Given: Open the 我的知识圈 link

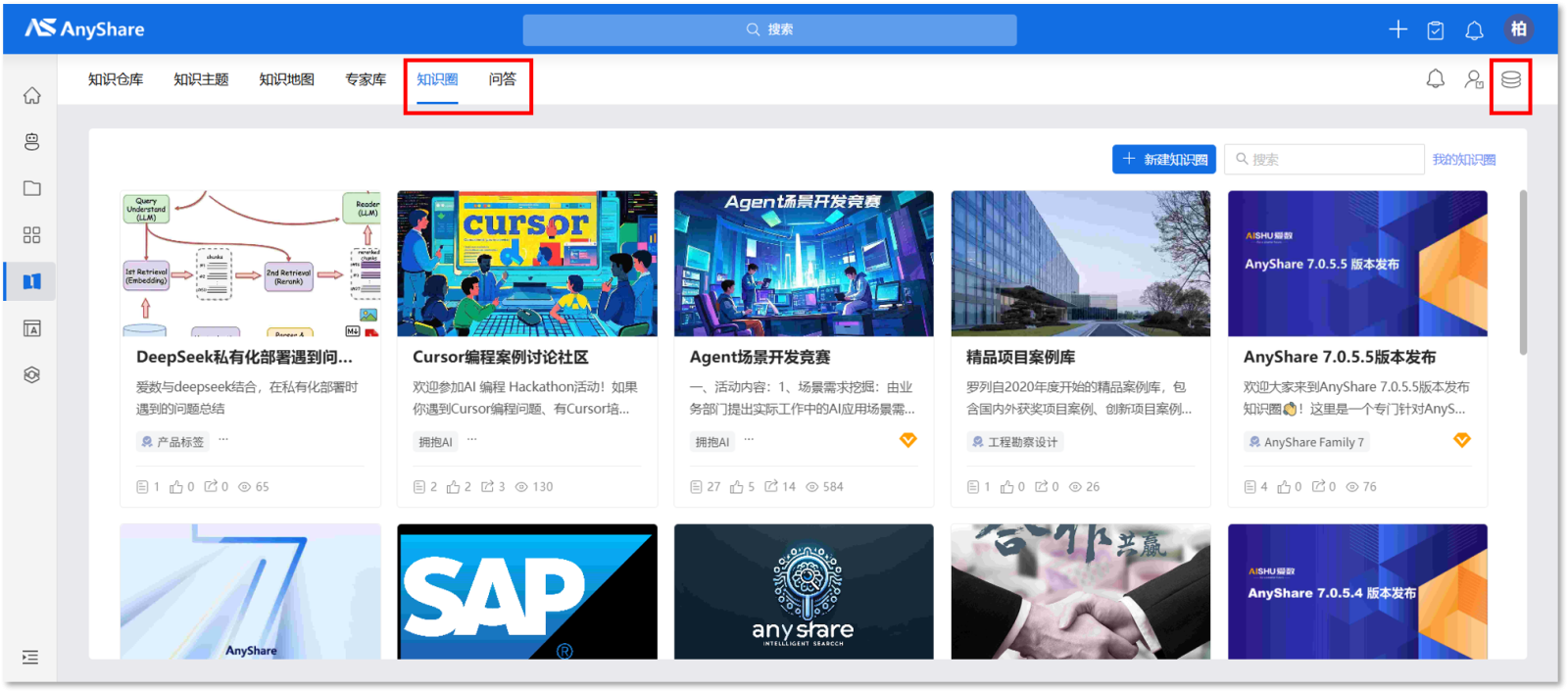Looking at the screenshot, I should (1464, 160).
